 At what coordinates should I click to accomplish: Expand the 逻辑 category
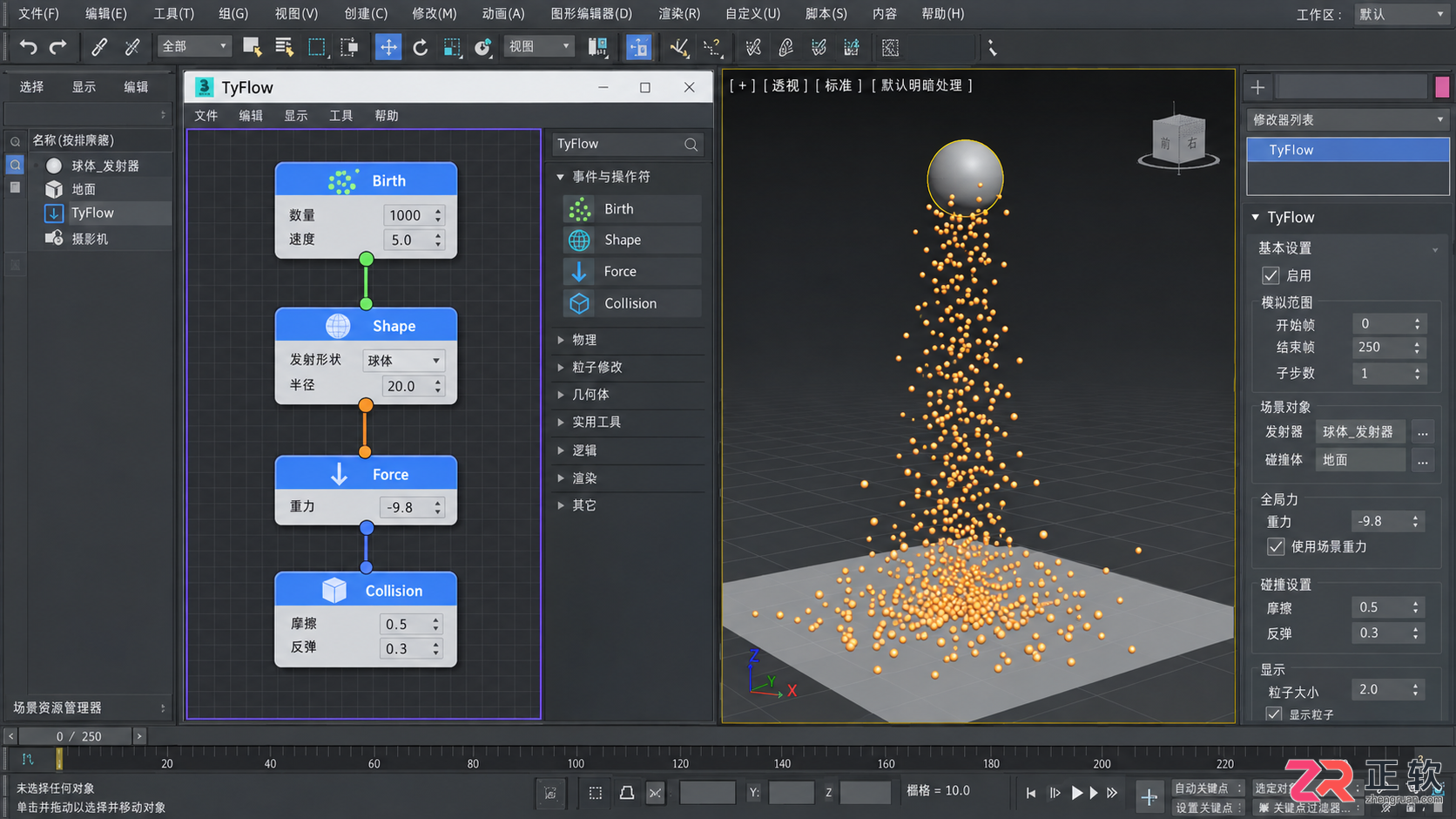click(x=561, y=450)
